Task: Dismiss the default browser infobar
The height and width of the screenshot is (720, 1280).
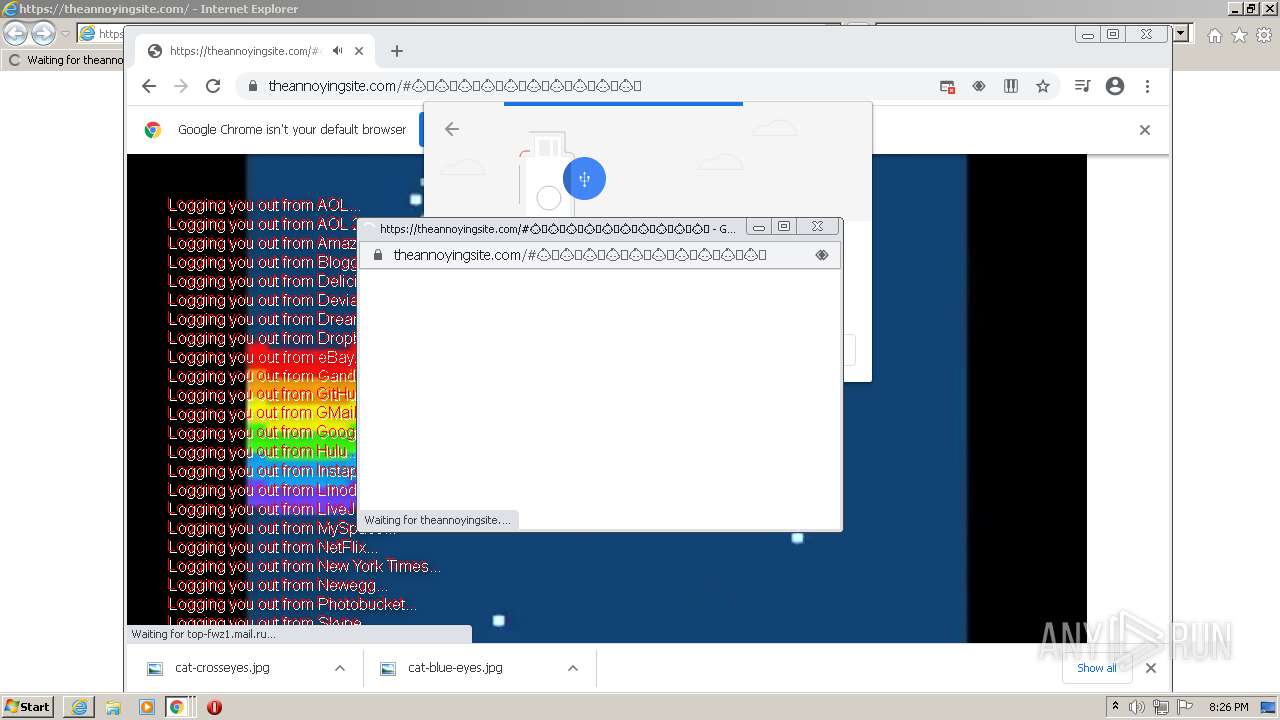Action: point(1145,130)
